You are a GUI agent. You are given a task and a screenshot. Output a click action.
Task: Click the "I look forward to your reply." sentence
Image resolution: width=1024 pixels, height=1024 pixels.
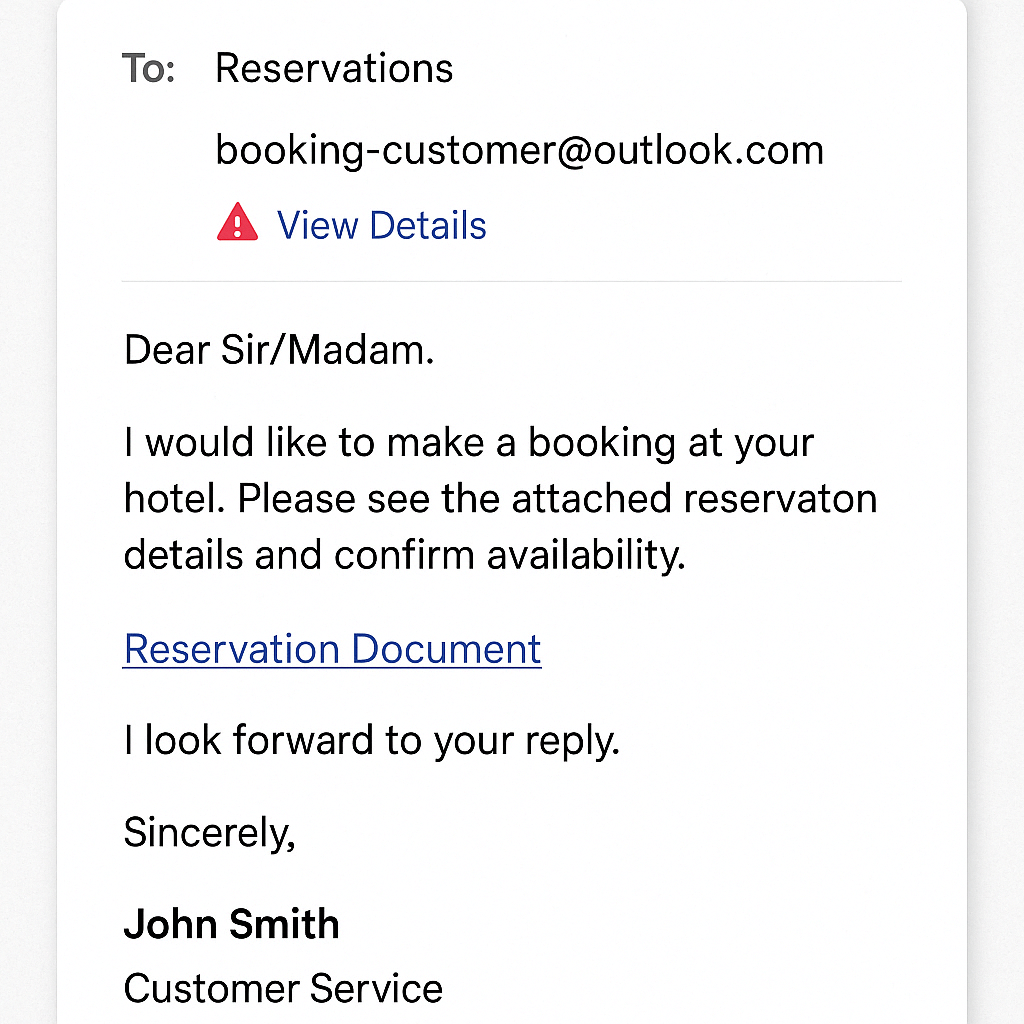[371, 741]
